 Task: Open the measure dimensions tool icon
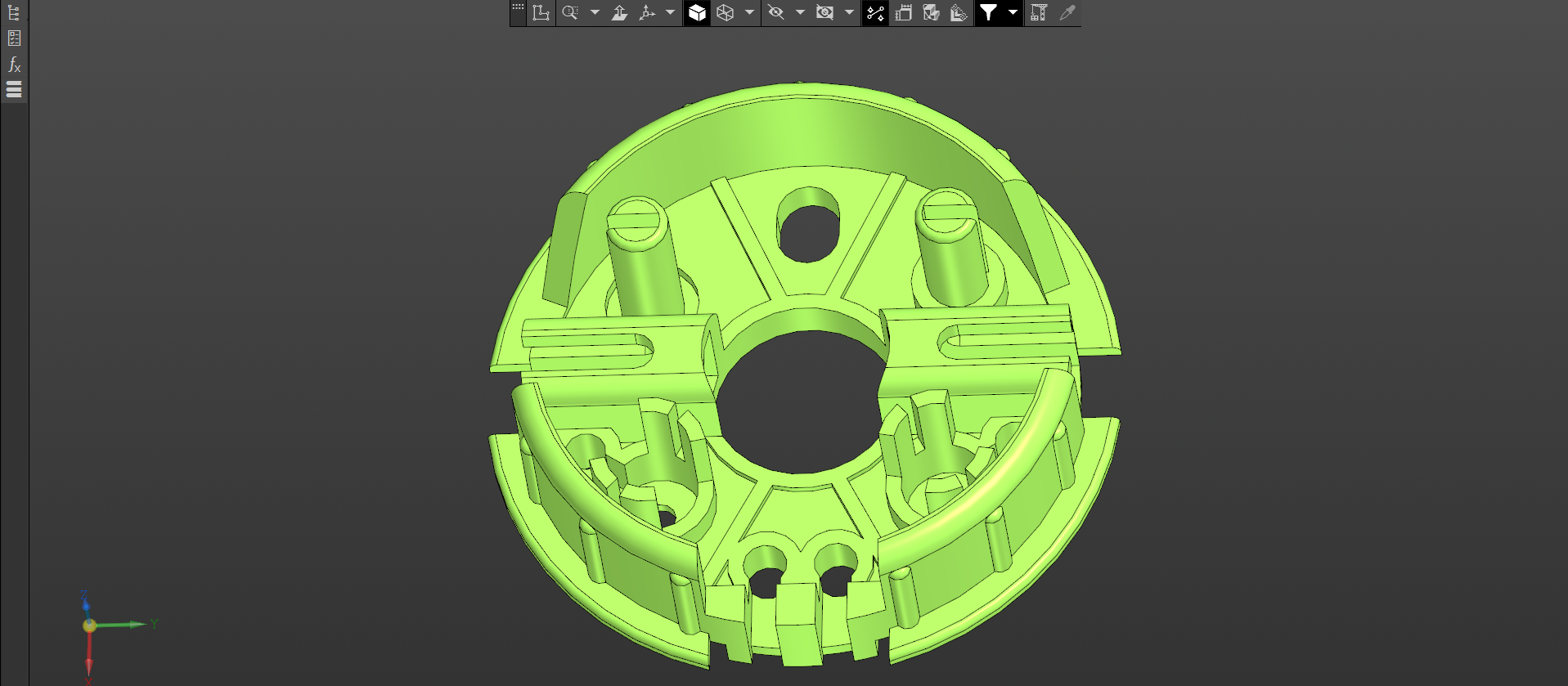[x=903, y=12]
